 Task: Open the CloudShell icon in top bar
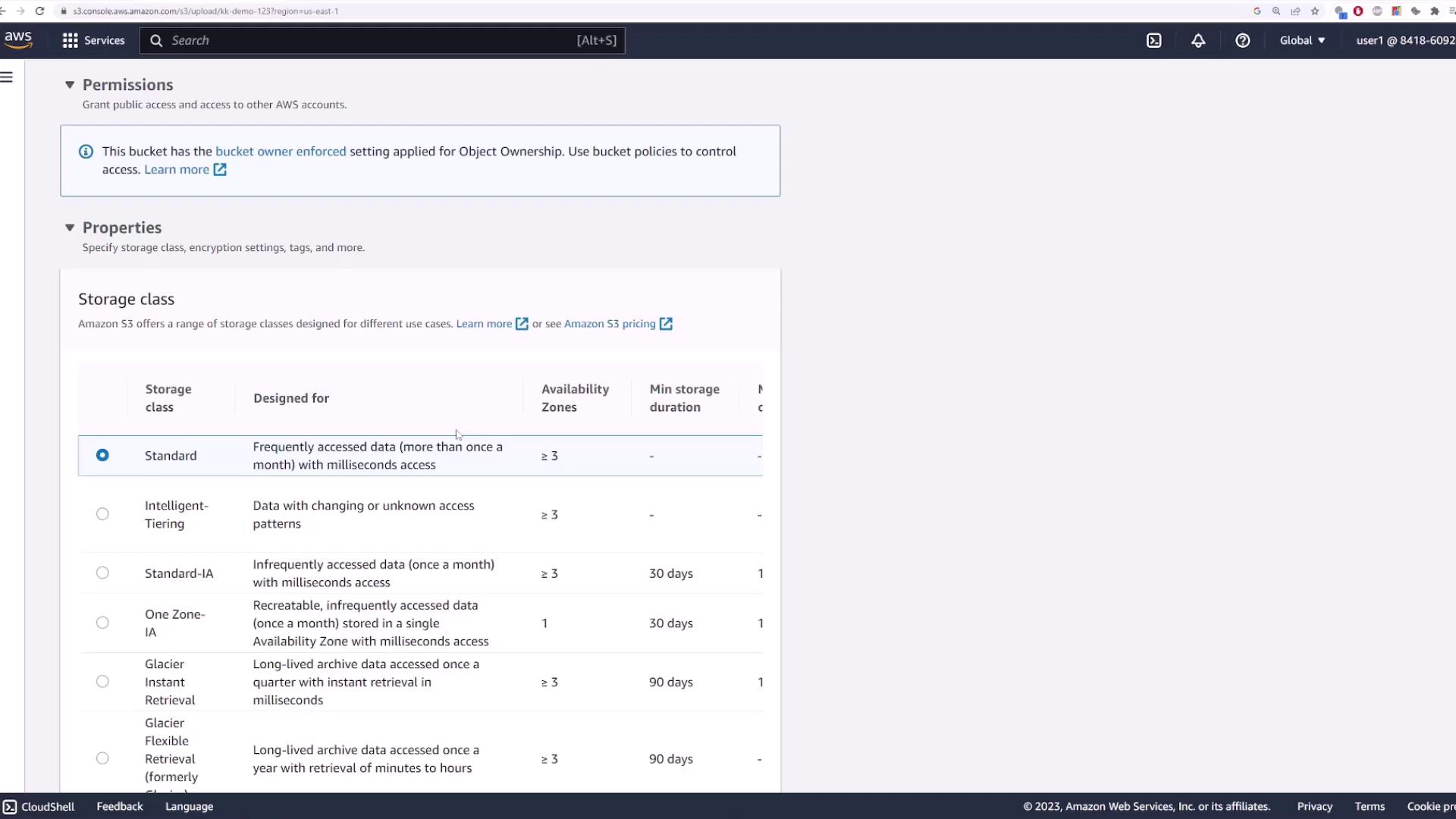(1153, 41)
